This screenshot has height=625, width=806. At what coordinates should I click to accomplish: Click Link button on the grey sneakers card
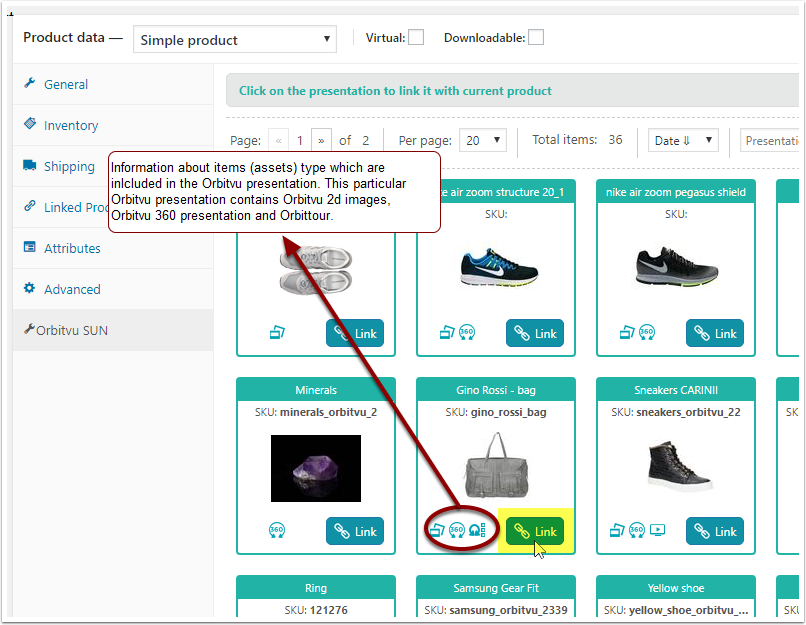355,333
